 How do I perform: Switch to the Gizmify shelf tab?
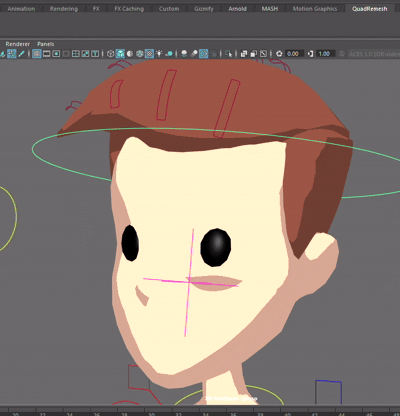click(x=204, y=9)
